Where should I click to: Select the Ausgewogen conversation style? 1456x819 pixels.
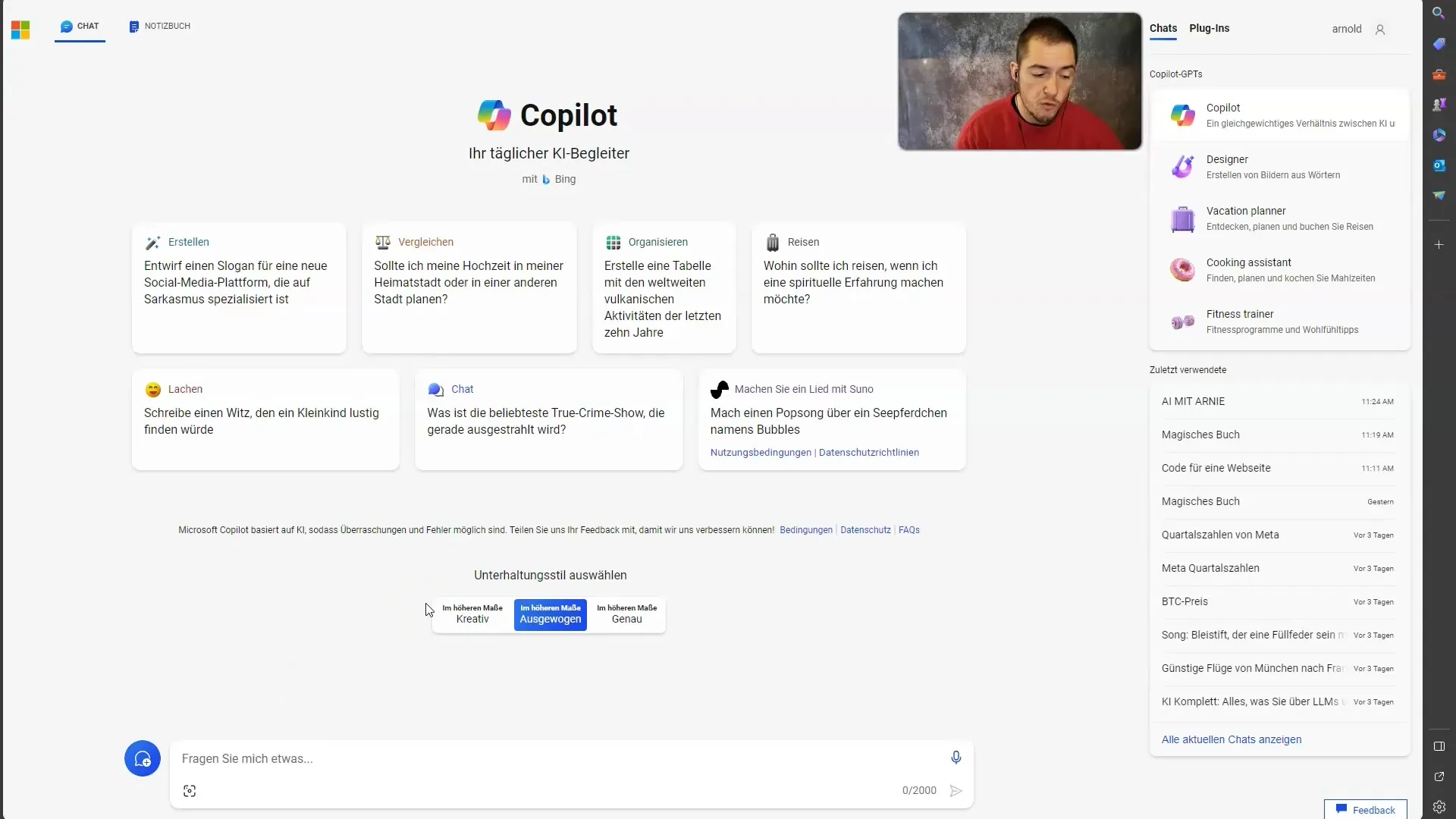549,613
